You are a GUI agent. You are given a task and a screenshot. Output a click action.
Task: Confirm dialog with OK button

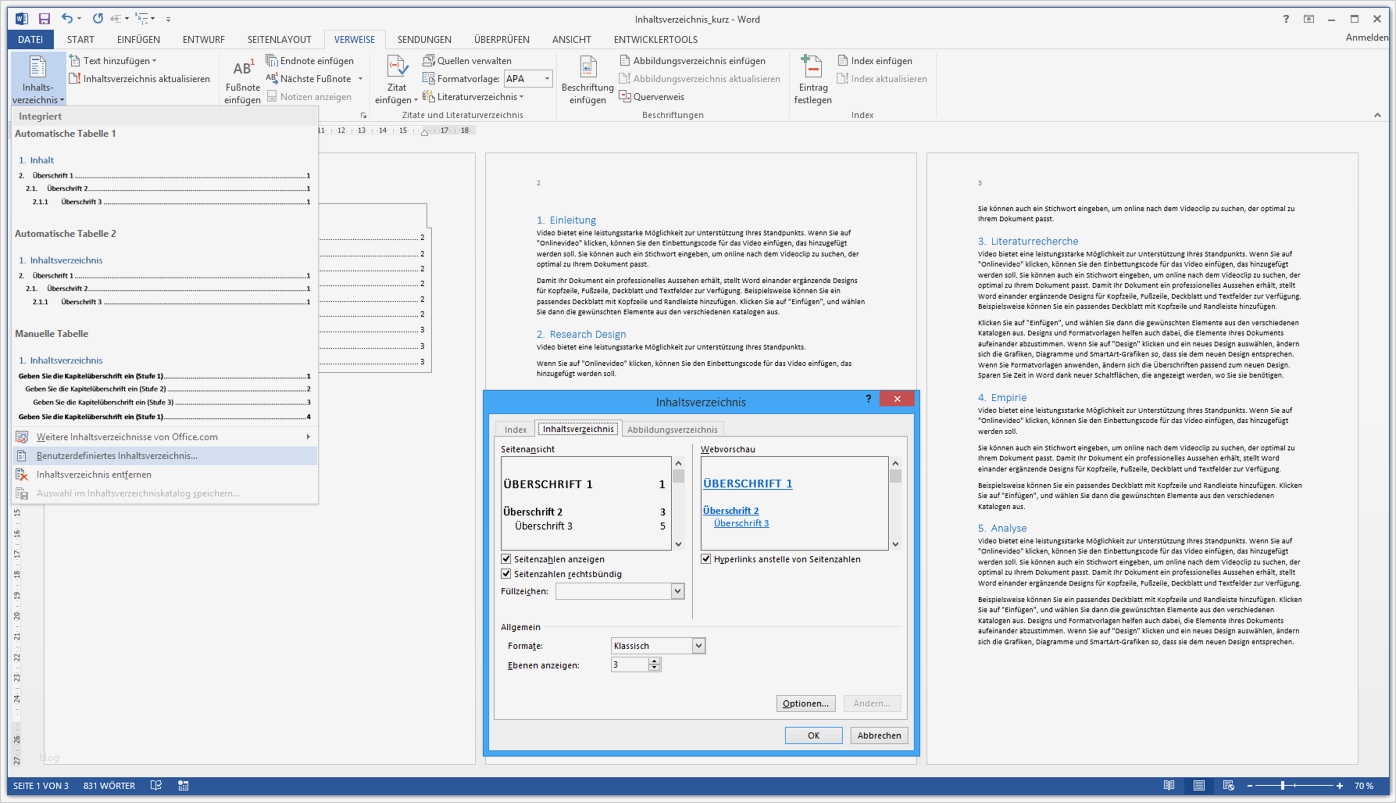pyautogui.click(x=813, y=735)
